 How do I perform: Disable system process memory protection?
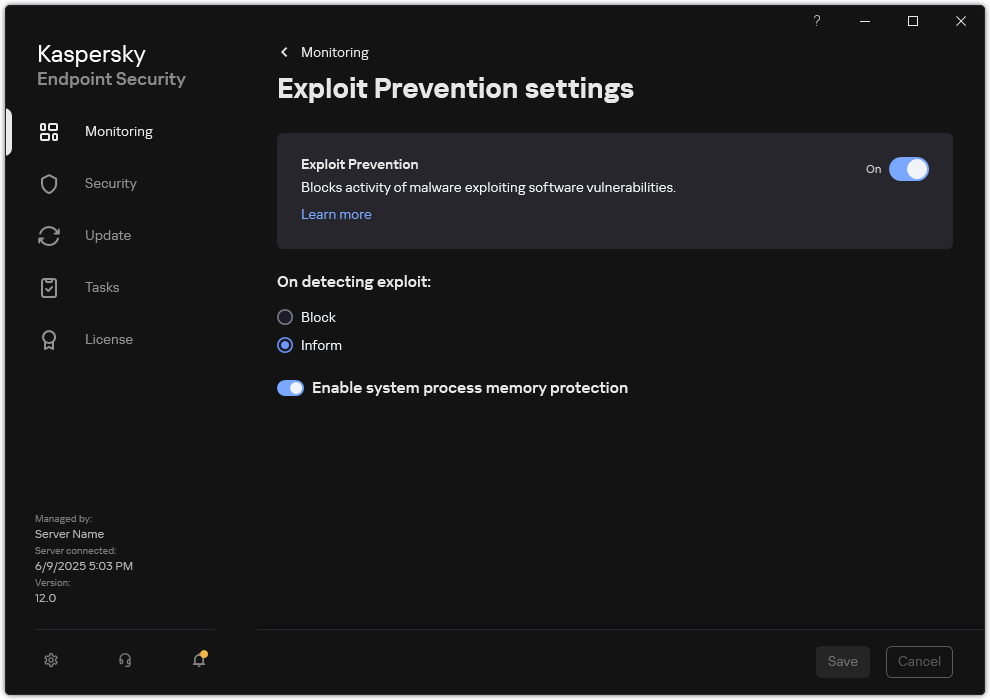coord(290,387)
